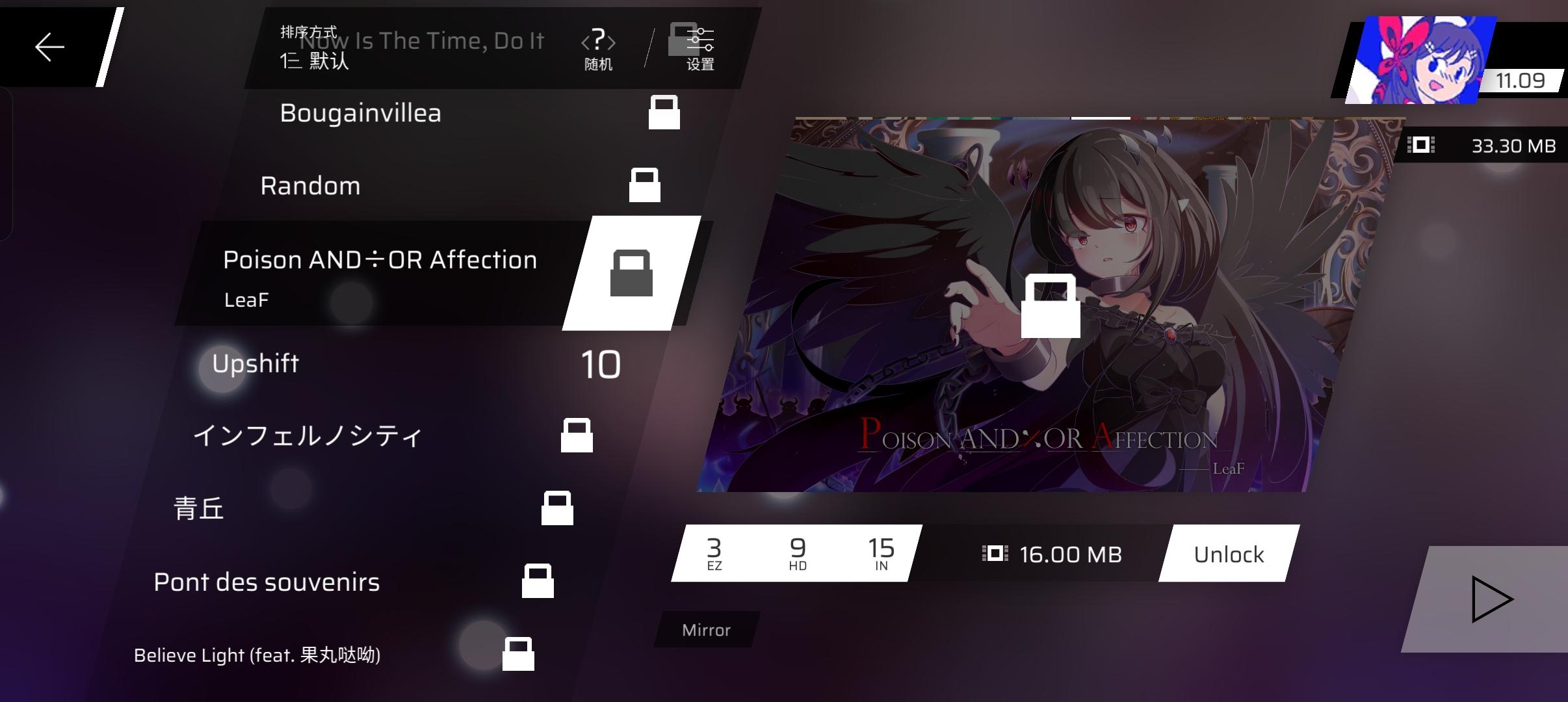
Task: Tap the back arrow icon
Action: coord(49,47)
